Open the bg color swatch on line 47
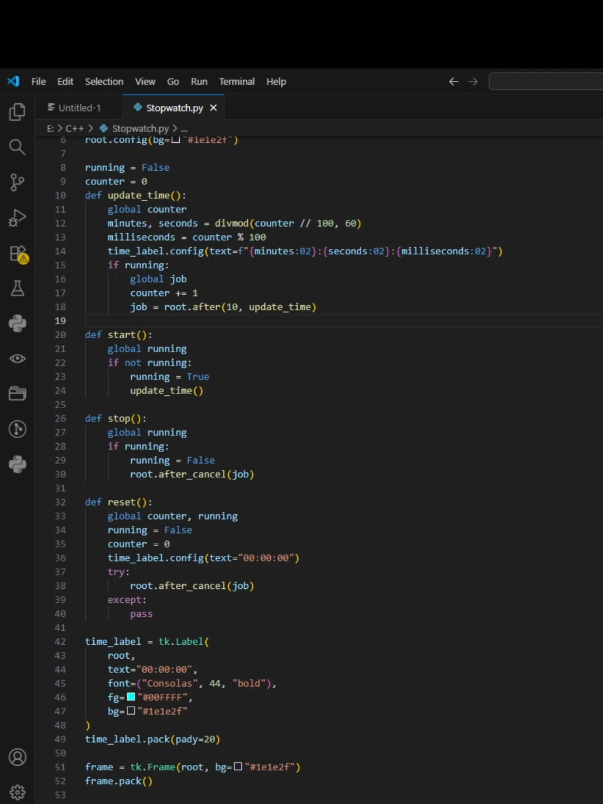This screenshot has width=603, height=804. coord(131,711)
